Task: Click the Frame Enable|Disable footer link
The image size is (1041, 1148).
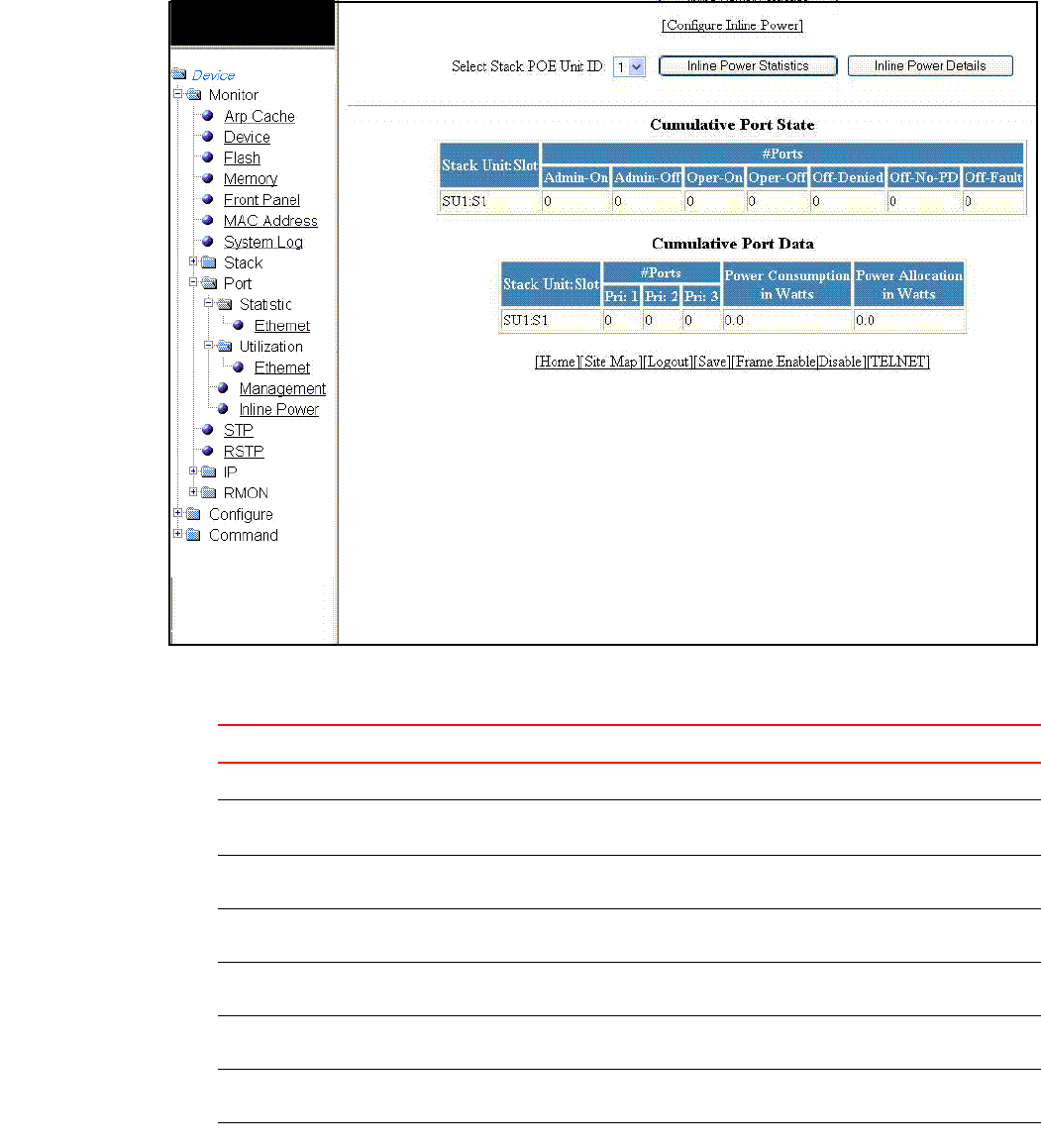Action: point(798,362)
